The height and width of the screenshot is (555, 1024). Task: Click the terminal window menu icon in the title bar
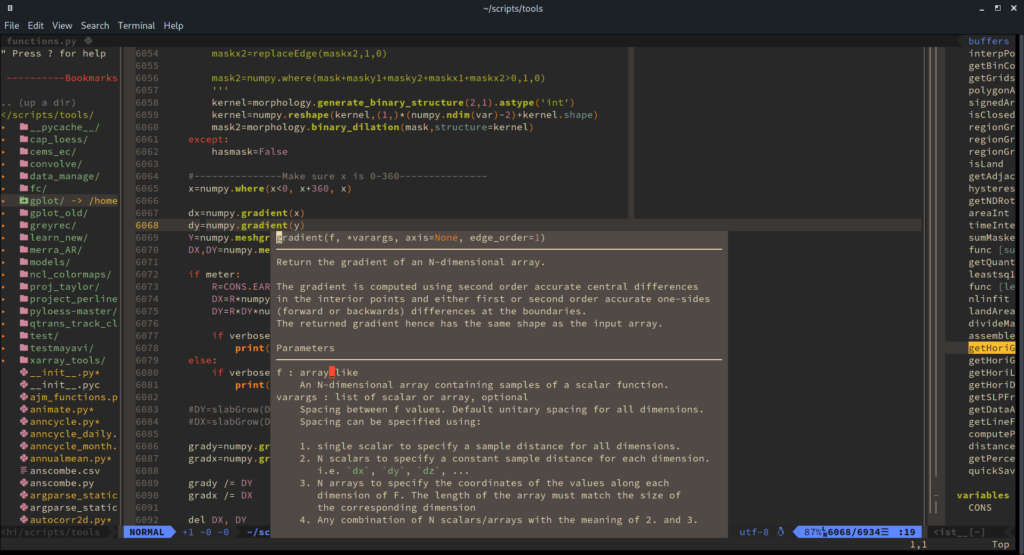click(10, 8)
